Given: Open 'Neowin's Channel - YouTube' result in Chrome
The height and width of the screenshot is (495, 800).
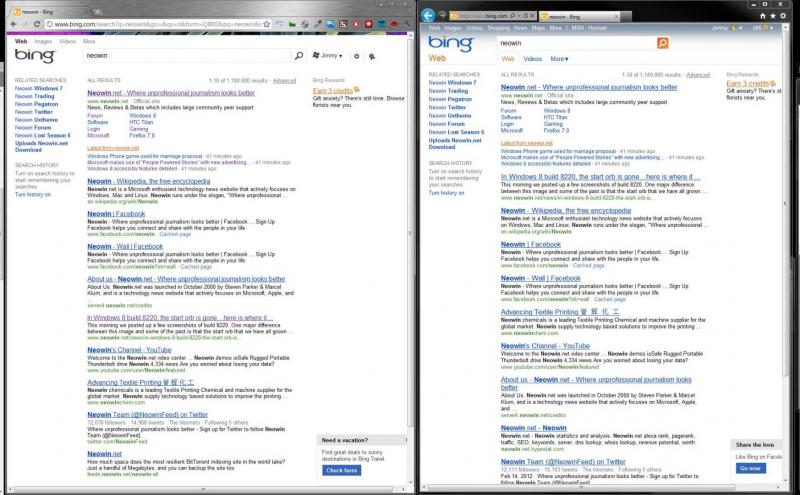Looking at the screenshot, I should pos(129,350).
